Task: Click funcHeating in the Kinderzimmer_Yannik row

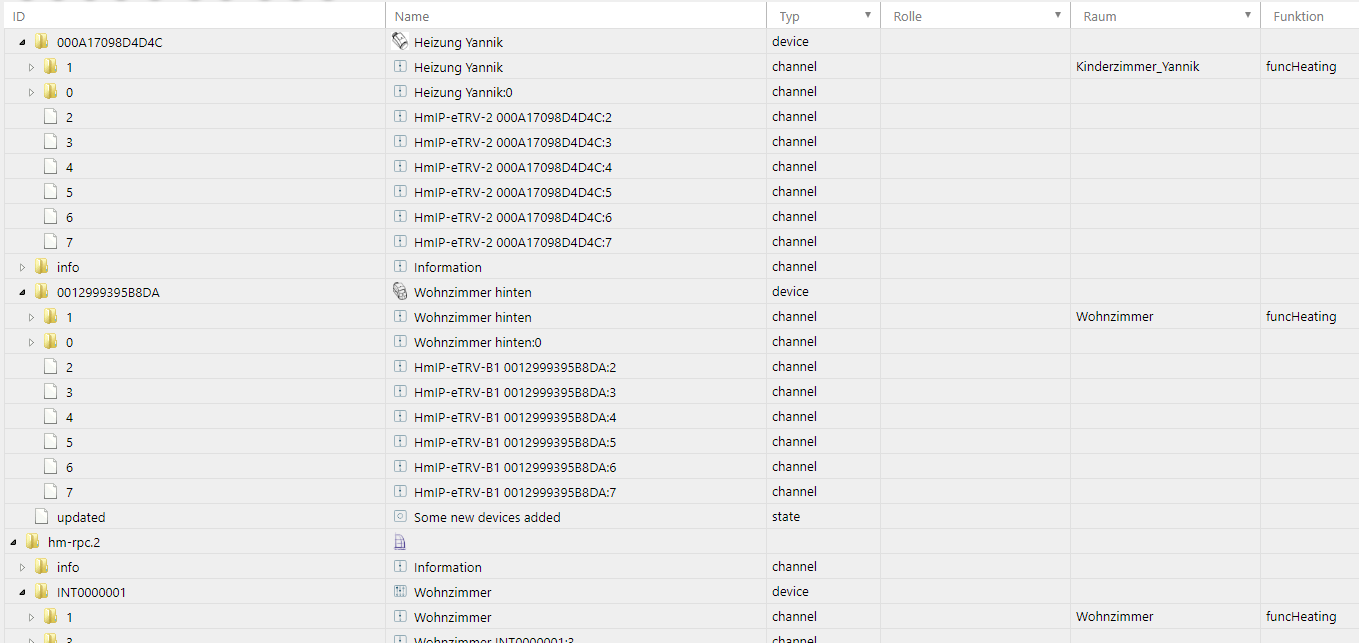Action: click(x=1301, y=67)
